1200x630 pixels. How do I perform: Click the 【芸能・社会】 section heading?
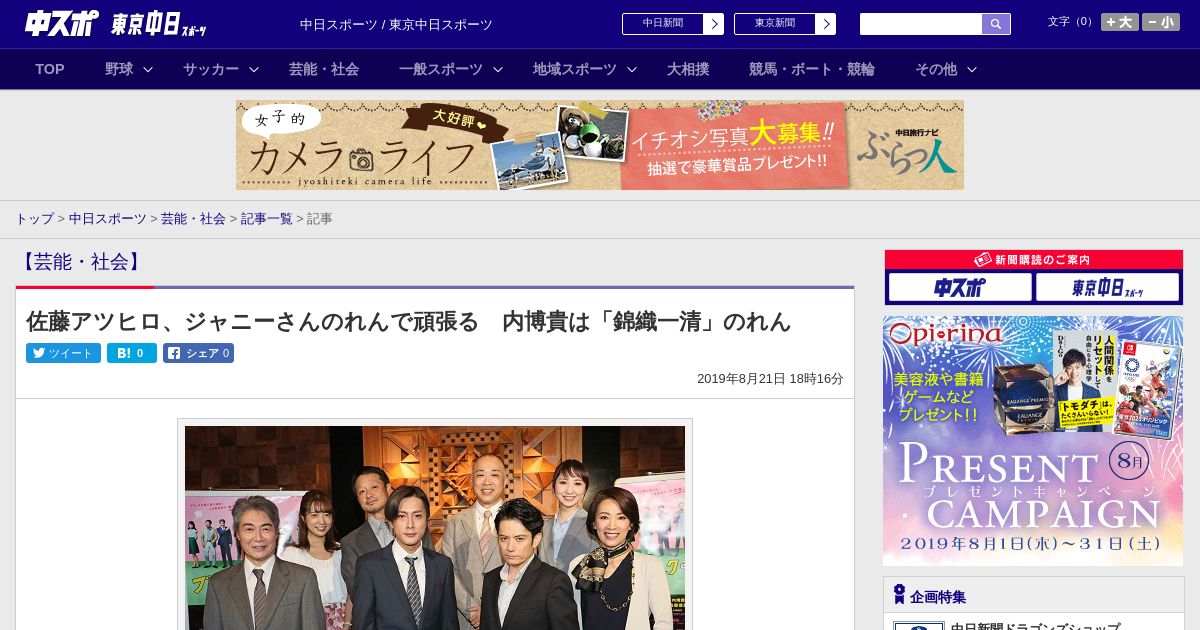tap(81, 262)
